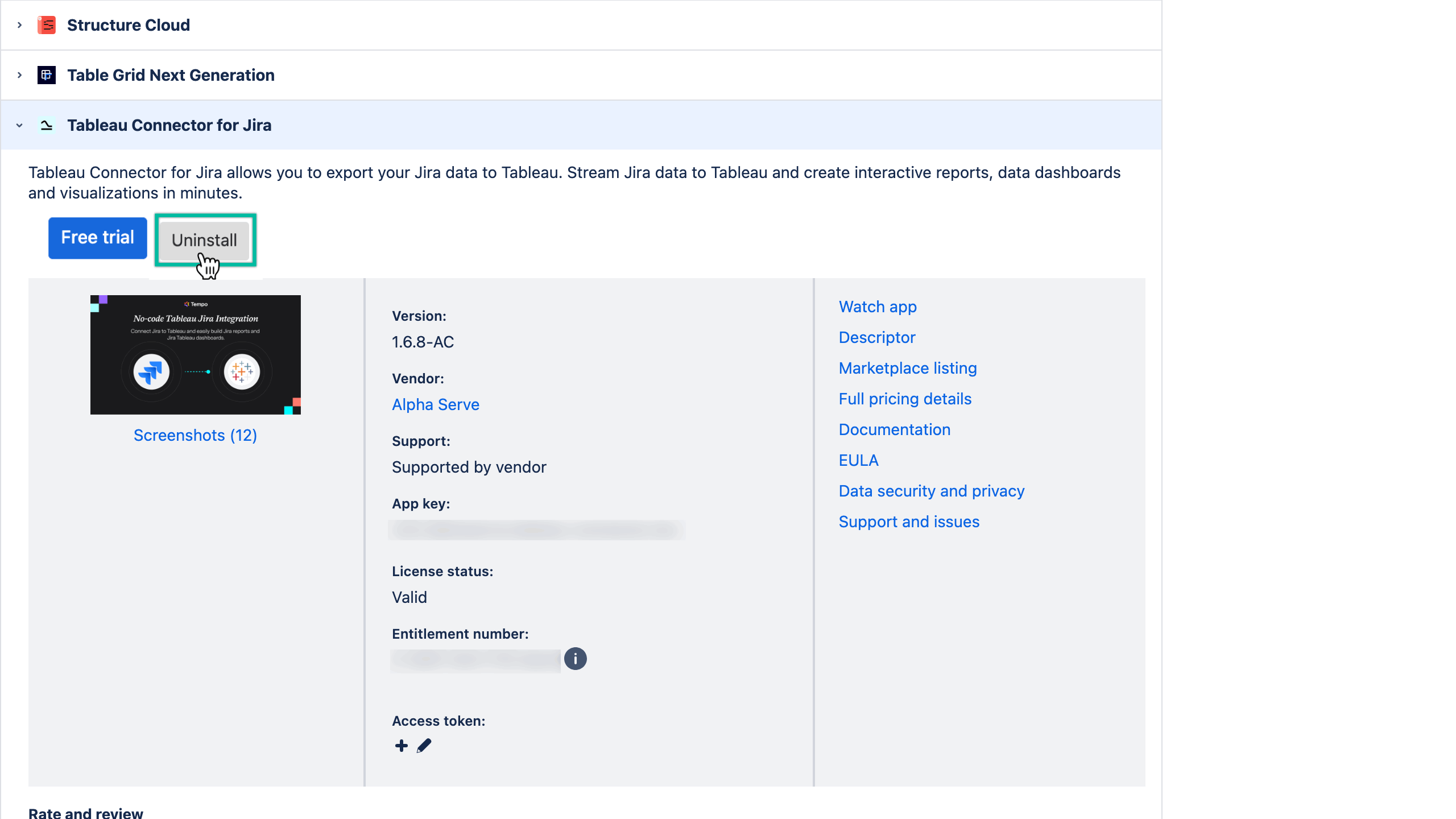This screenshot has width=1456, height=819.
Task: Expand the Table Grid Next Generation section
Action: 19,75
